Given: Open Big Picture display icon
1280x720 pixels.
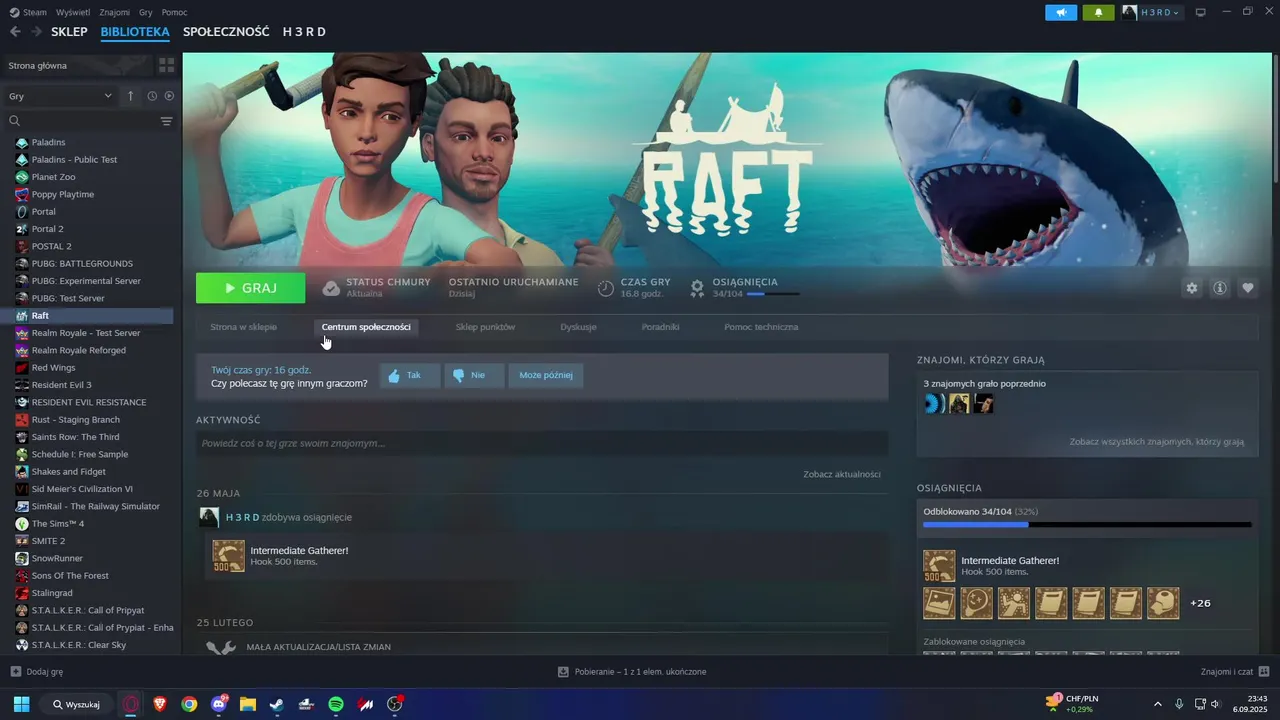Looking at the screenshot, I should click(x=1201, y=12).
